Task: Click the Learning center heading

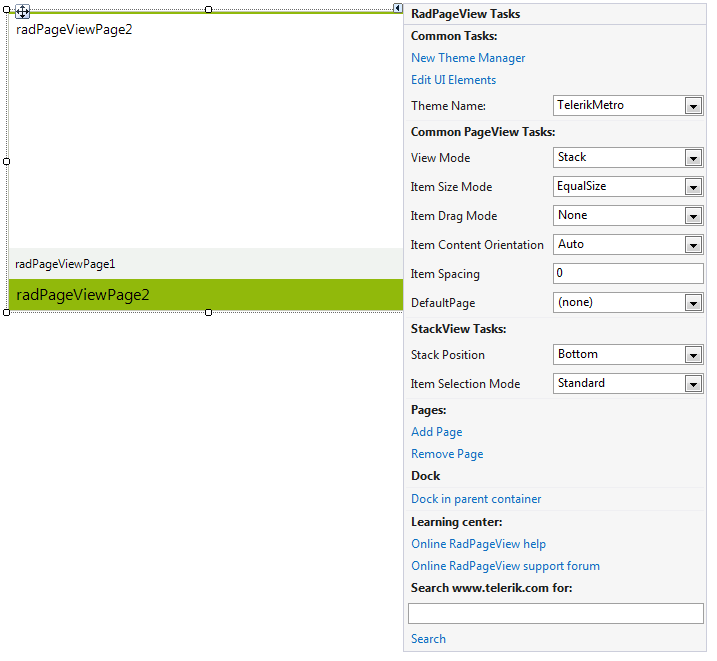Action: pos(456,522)
